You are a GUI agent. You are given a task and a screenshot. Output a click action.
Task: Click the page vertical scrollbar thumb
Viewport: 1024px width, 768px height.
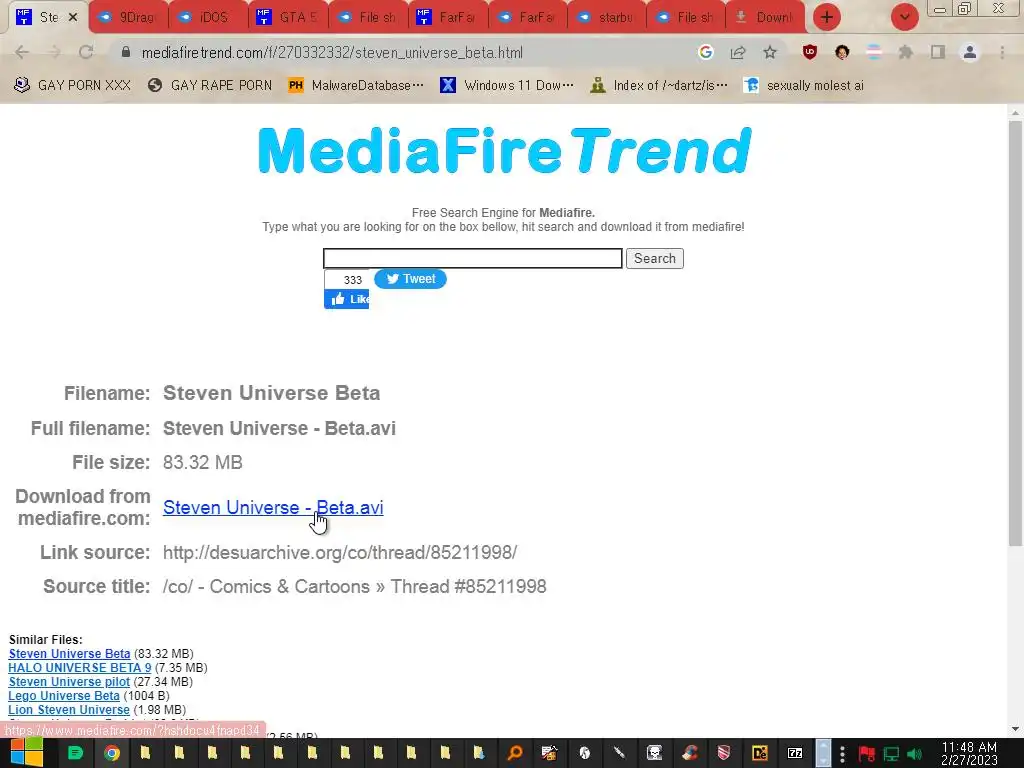point(1015,333)
